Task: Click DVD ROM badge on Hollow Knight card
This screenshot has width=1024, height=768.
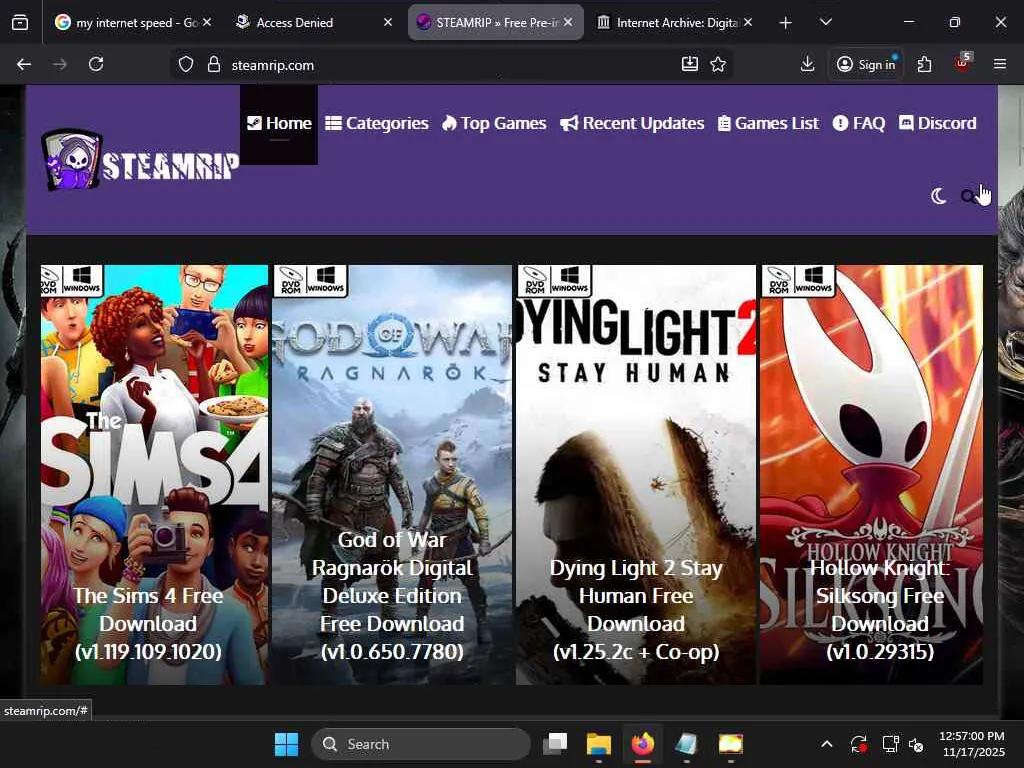Action: [778, 280]
